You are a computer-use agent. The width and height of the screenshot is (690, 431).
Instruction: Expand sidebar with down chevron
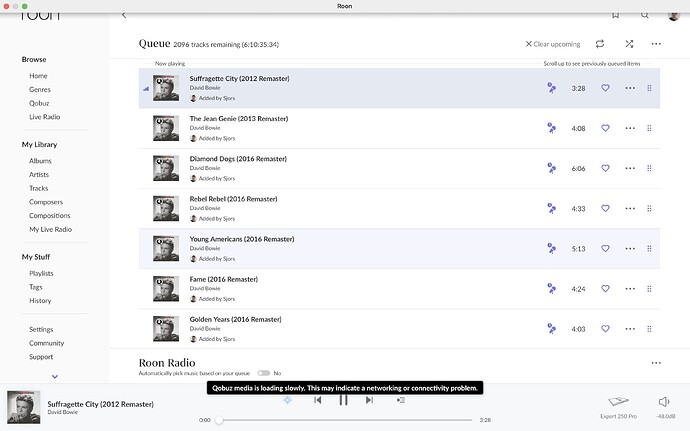click(x=55, y=376)
